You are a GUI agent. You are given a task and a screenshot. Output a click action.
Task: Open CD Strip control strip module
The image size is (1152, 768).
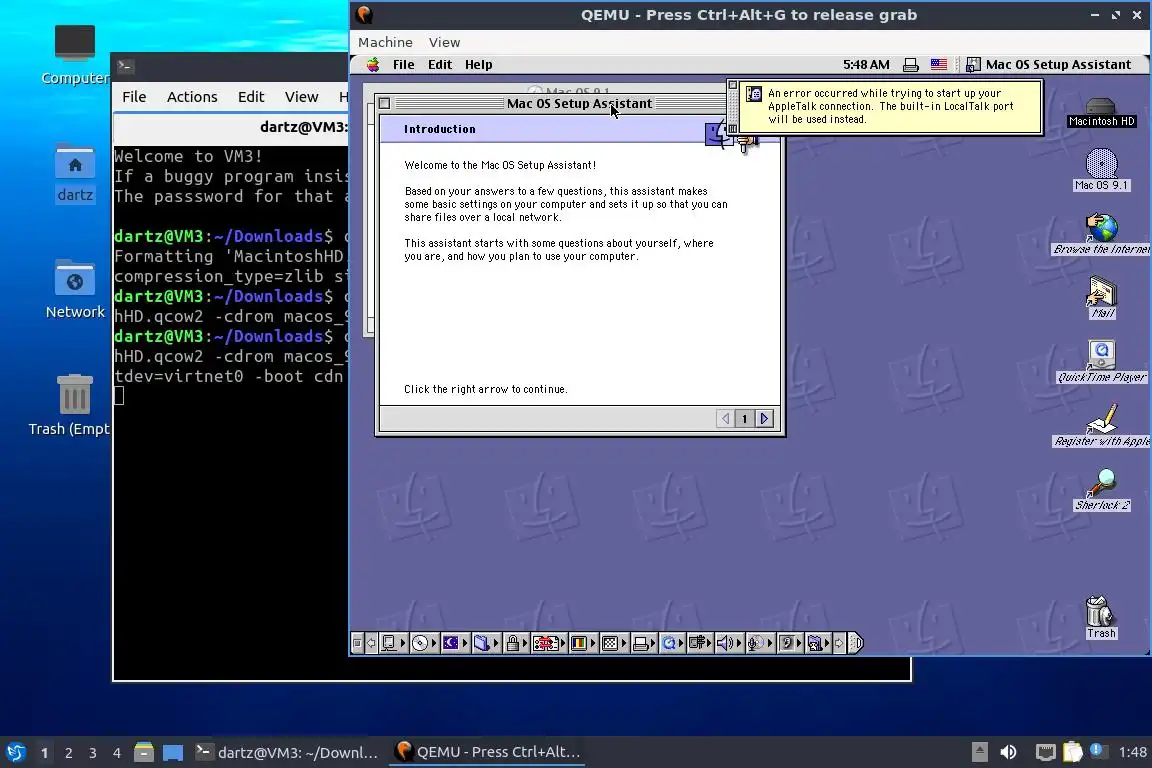pyautogui.click(x=424, y=643)
